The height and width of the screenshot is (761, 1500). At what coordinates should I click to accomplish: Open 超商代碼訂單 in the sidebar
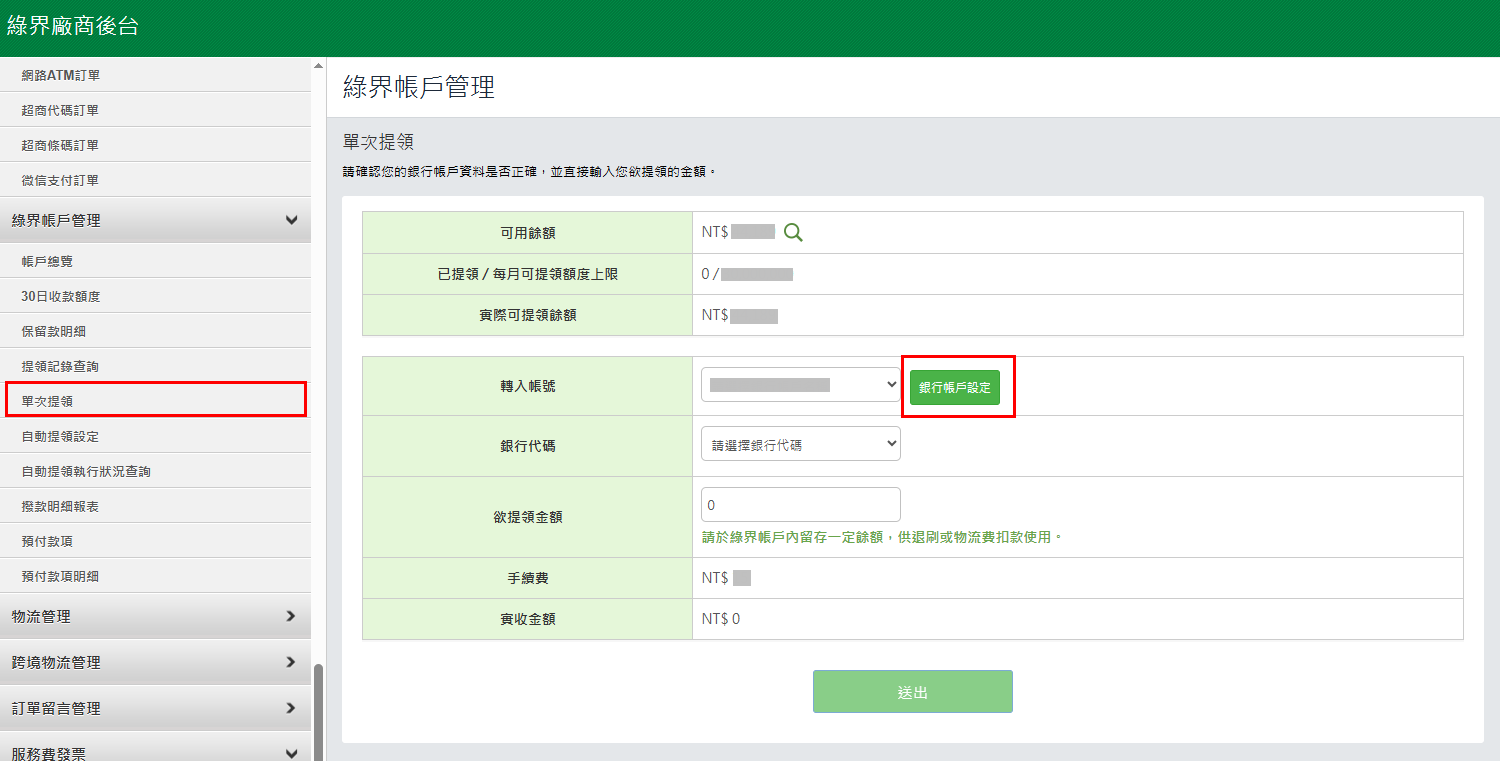point(155,110)
